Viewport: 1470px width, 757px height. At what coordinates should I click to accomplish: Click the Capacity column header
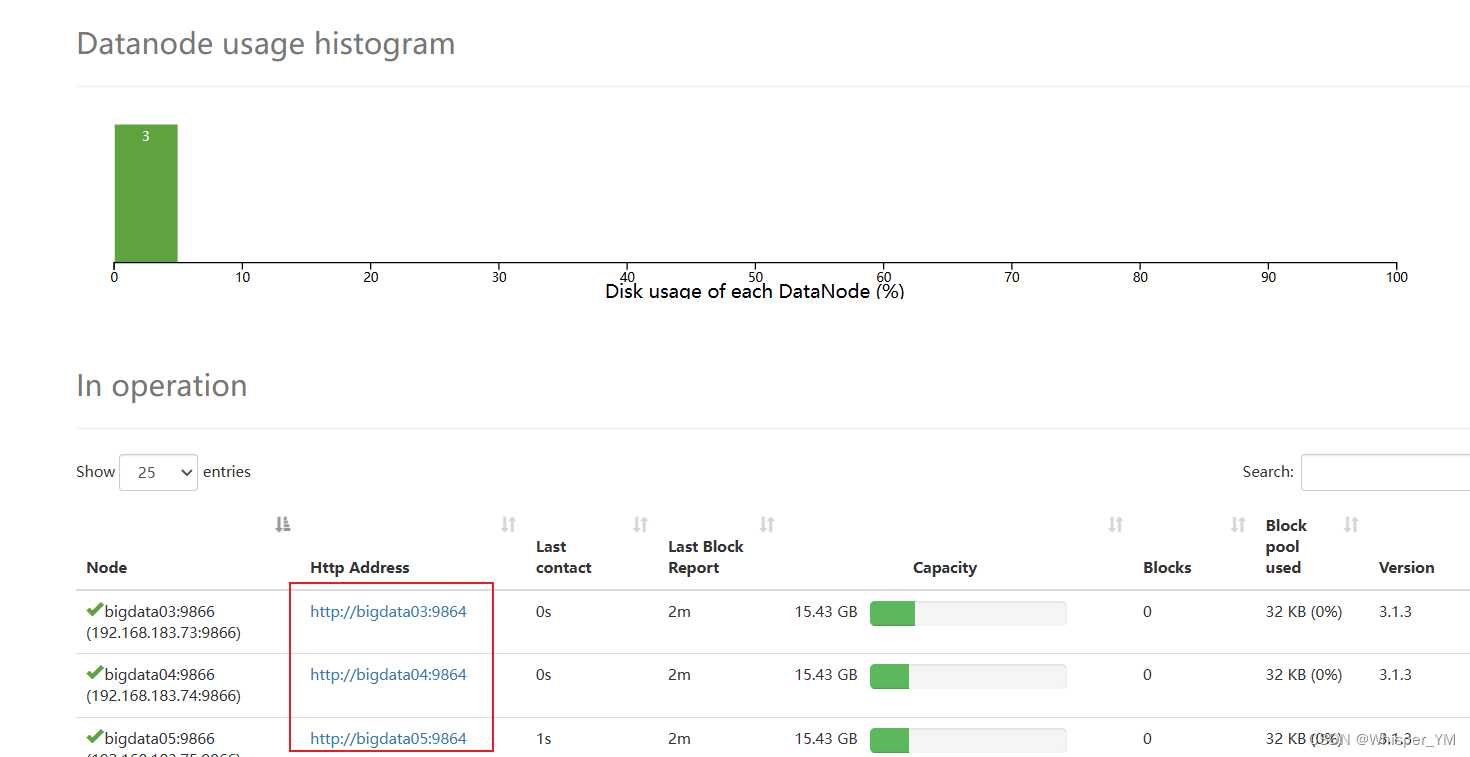click(944, 567)
